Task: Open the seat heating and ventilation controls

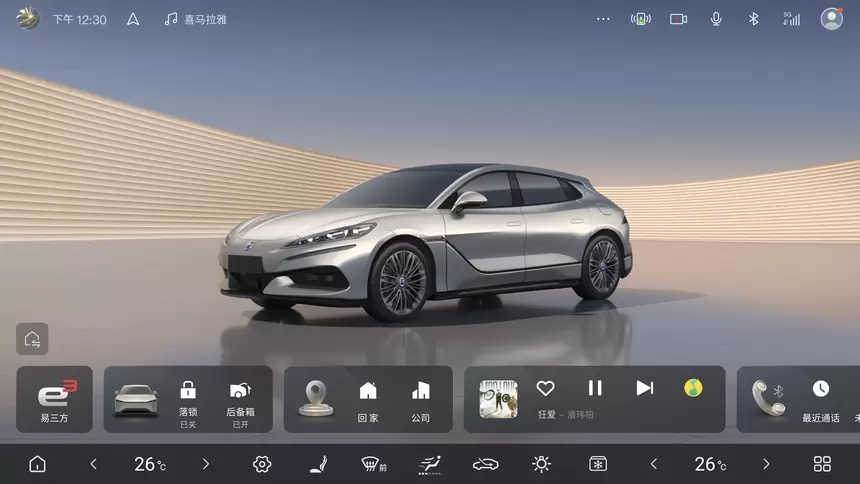Action: tap(318, 464)
